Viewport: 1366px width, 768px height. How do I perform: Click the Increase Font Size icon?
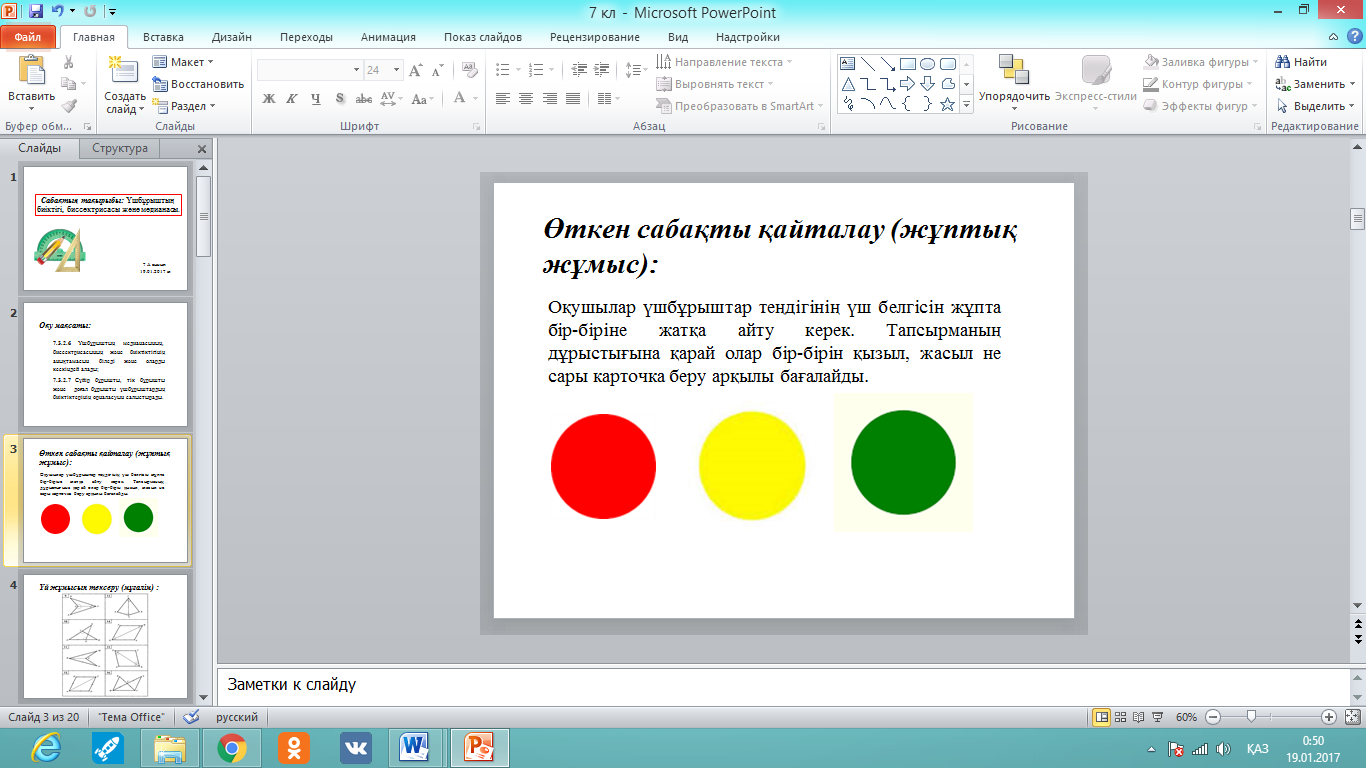pos(415,70)
